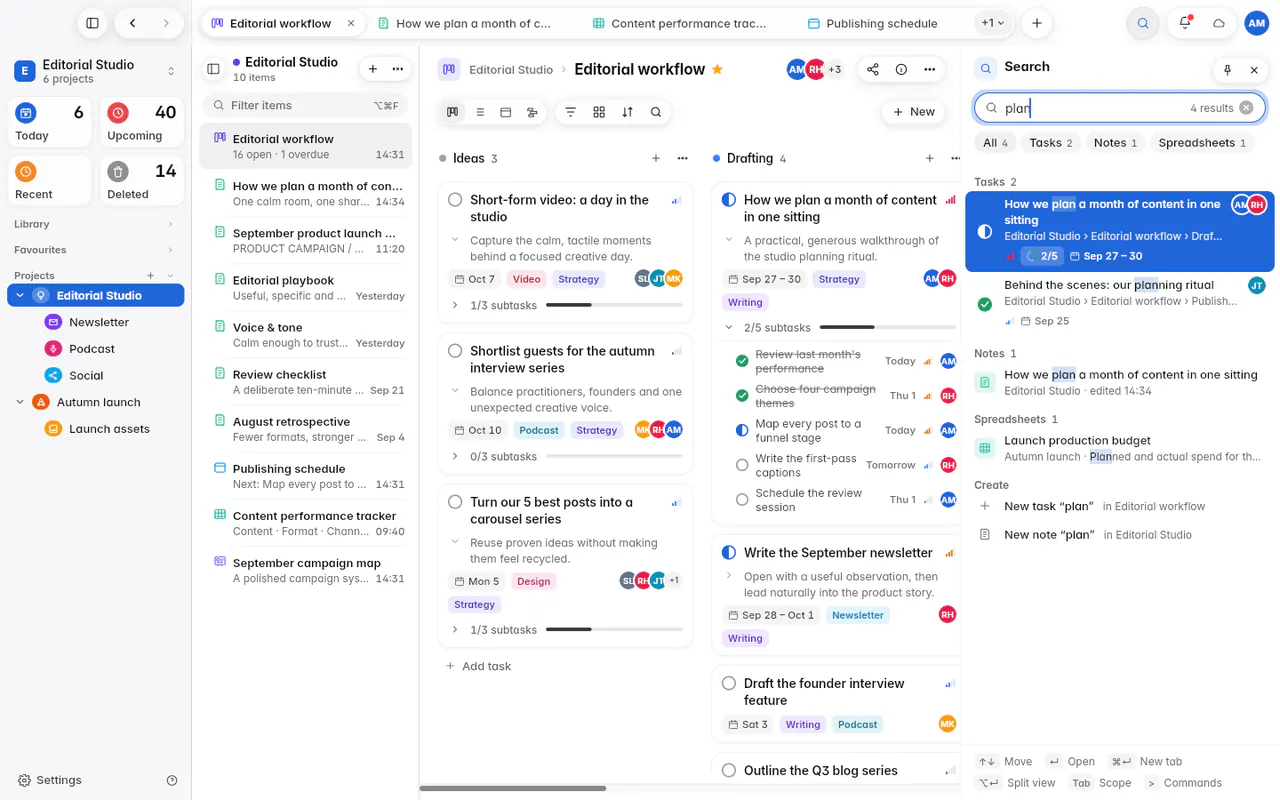Viewport: 1280px width, 800px height.
Task: Click the share icon for Editorial workflow
Action: [873, 69]
